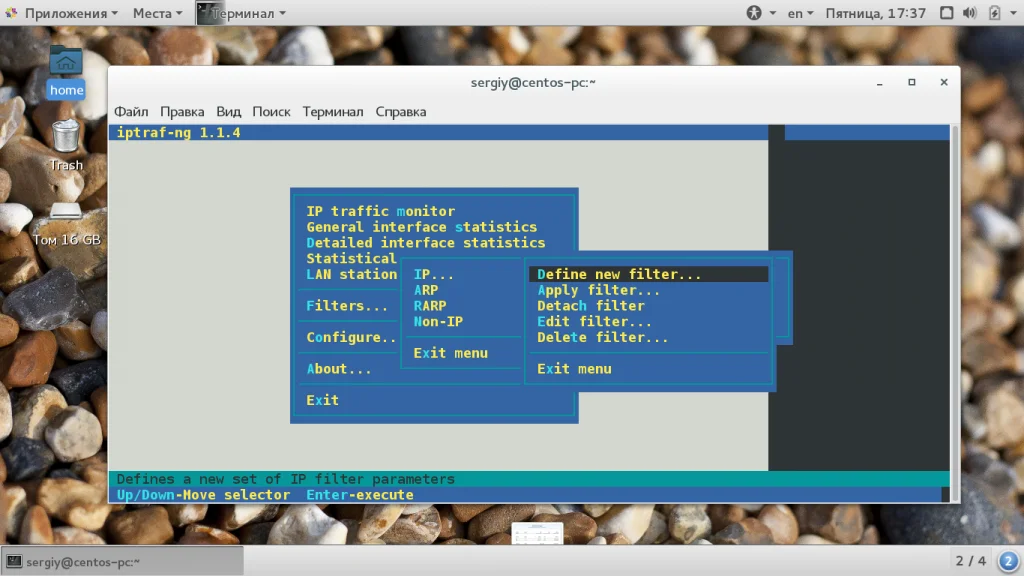Open the Поиск menu in terminal
Image resolution: width=1024 pixels, height=576 pixels.
[x=271, y=112]
